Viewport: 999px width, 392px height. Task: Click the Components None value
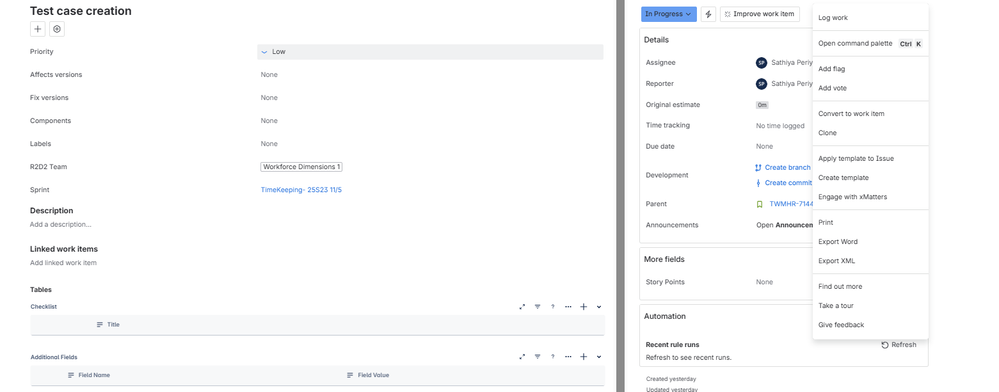pos(269,121)
